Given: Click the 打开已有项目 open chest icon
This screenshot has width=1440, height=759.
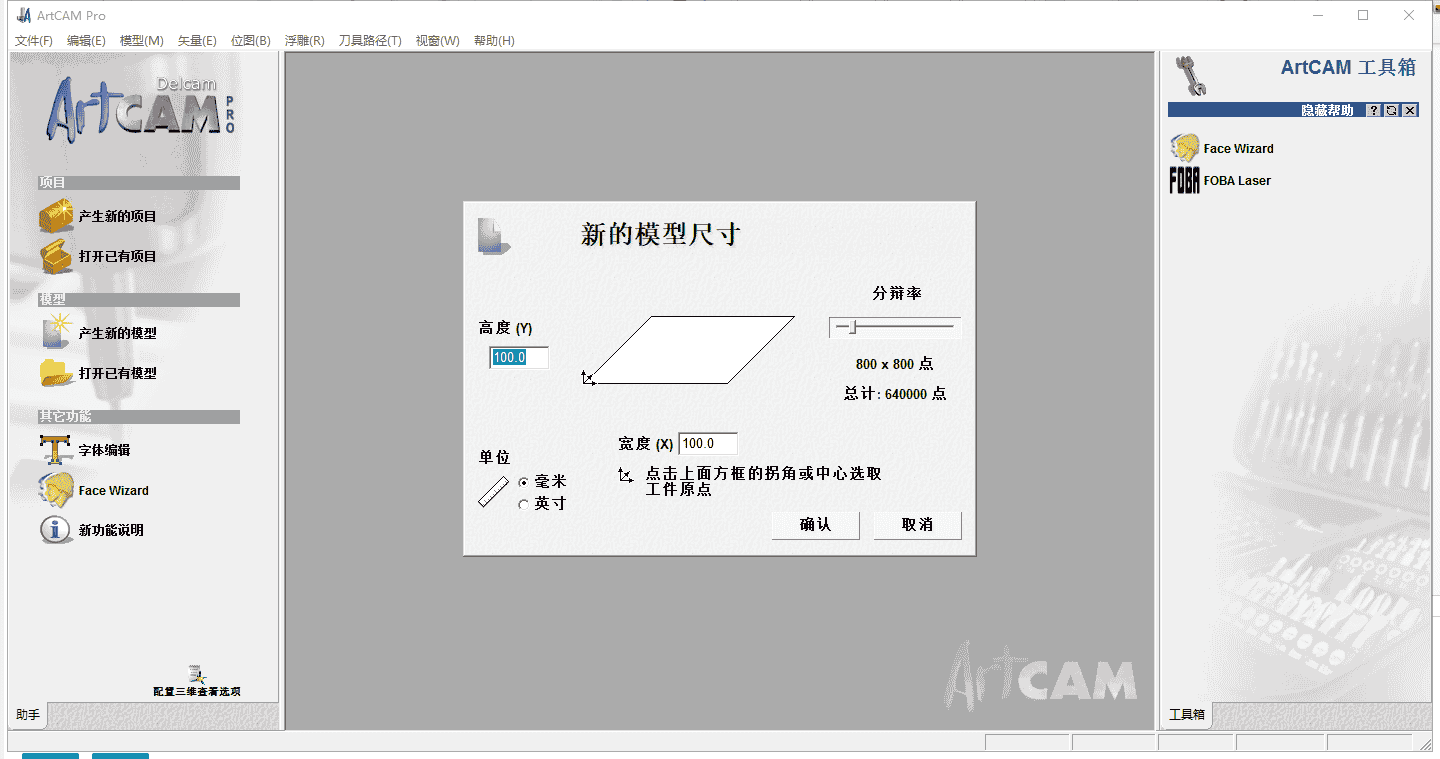Looking at the screenshot, I should click(57, 256).
